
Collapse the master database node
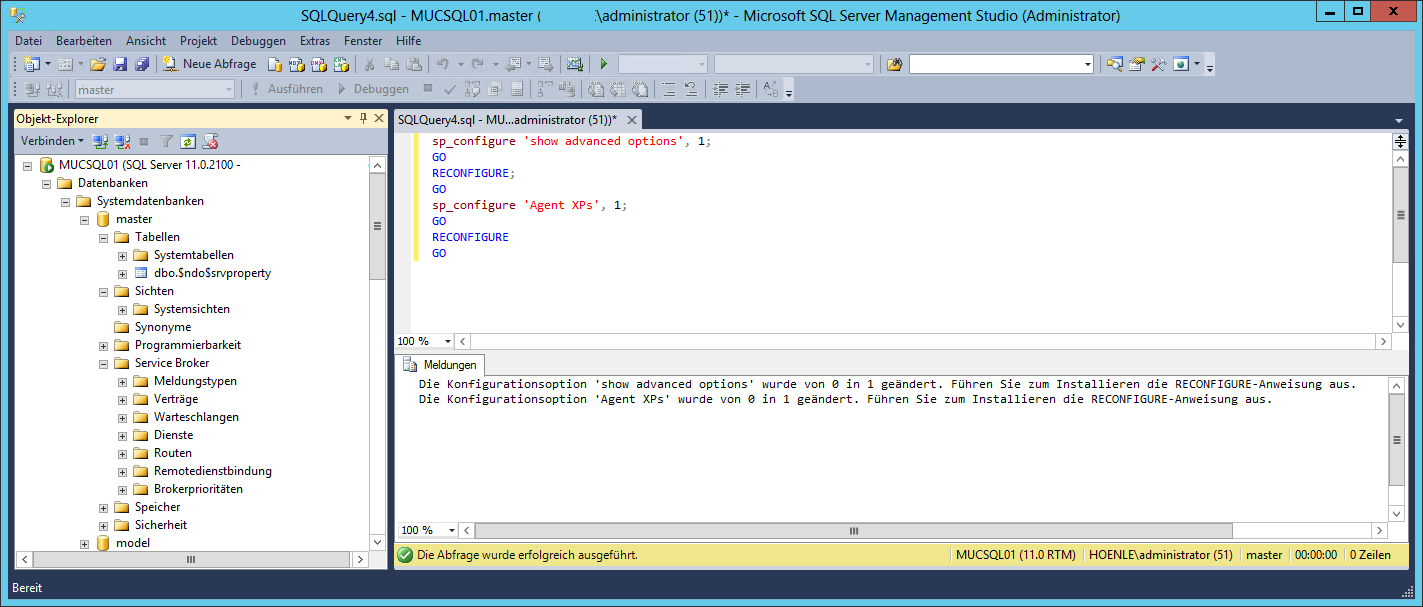click(x=85, y=219)
